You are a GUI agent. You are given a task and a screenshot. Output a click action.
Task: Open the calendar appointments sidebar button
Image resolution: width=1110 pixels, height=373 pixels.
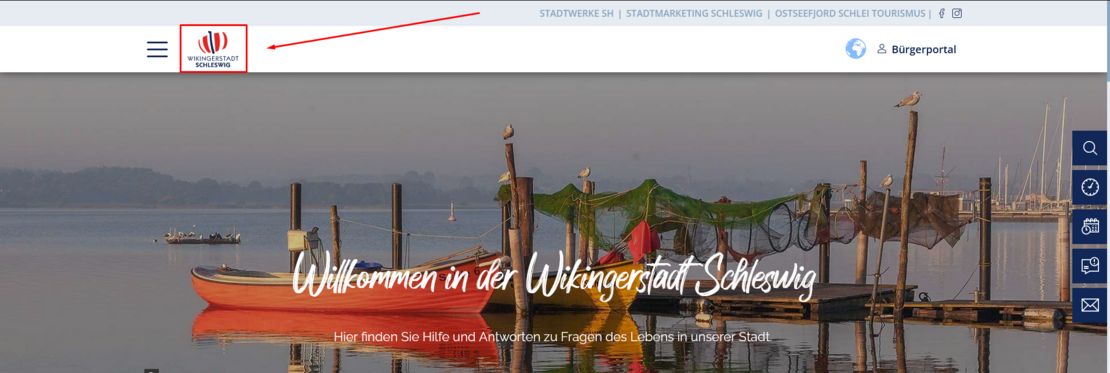[1089, 226]
